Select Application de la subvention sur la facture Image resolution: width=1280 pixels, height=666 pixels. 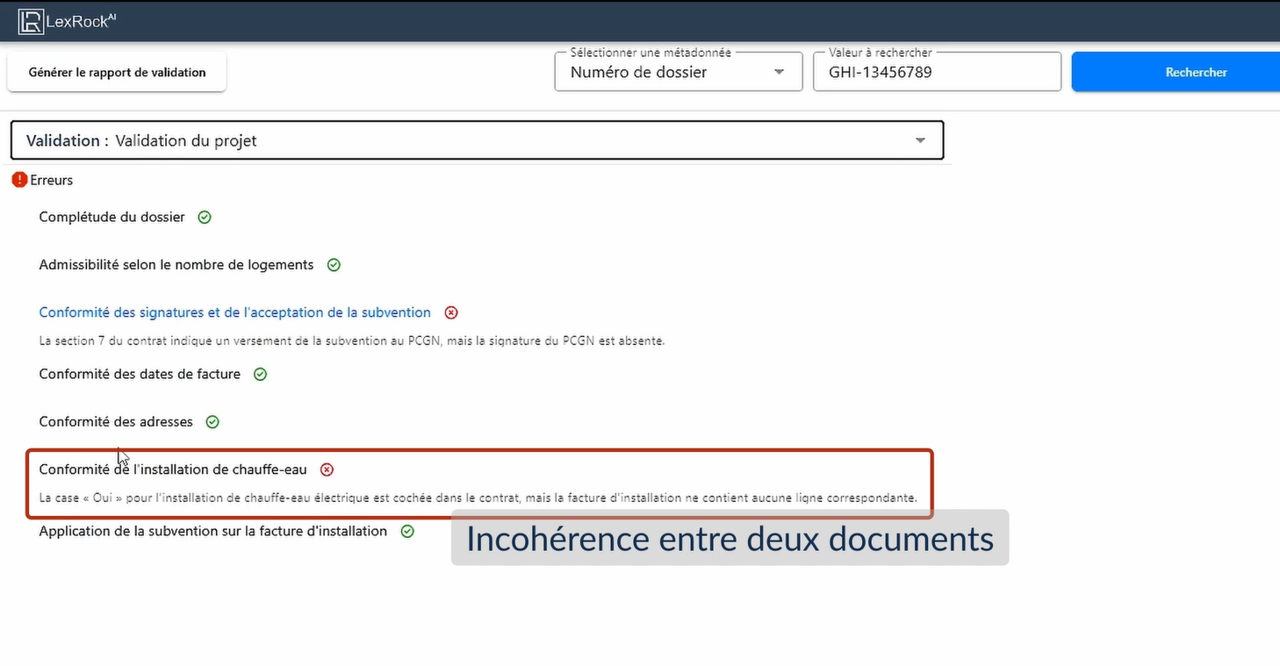click(213, 532)
